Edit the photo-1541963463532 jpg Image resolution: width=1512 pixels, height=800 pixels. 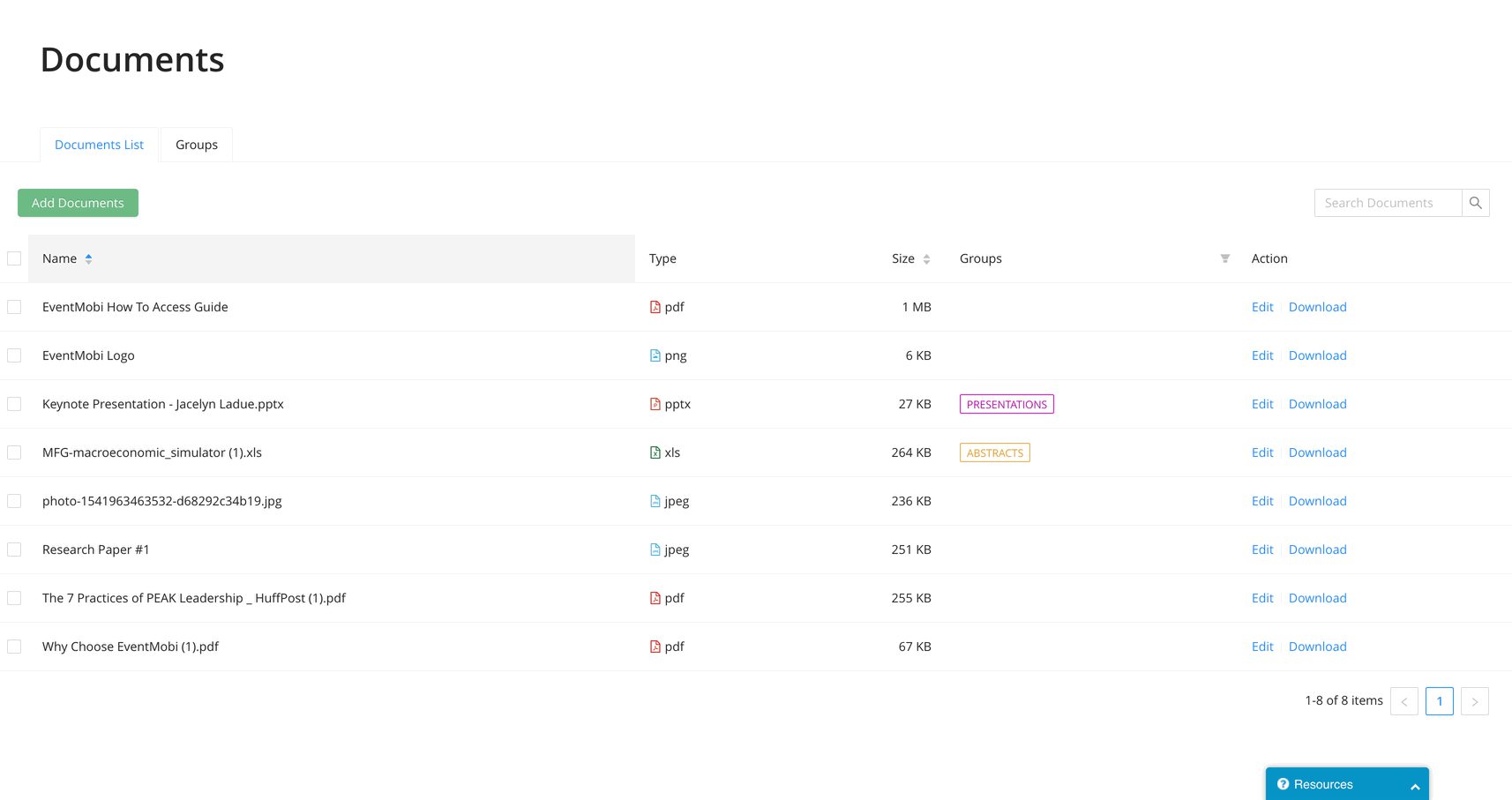[1262, 501]
